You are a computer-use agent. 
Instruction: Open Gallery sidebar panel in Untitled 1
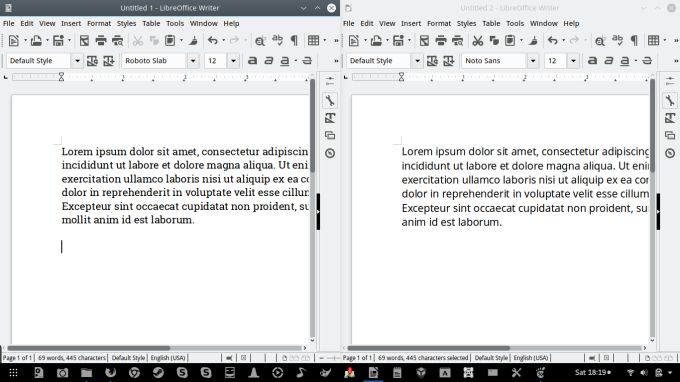[x=330, y=136]
